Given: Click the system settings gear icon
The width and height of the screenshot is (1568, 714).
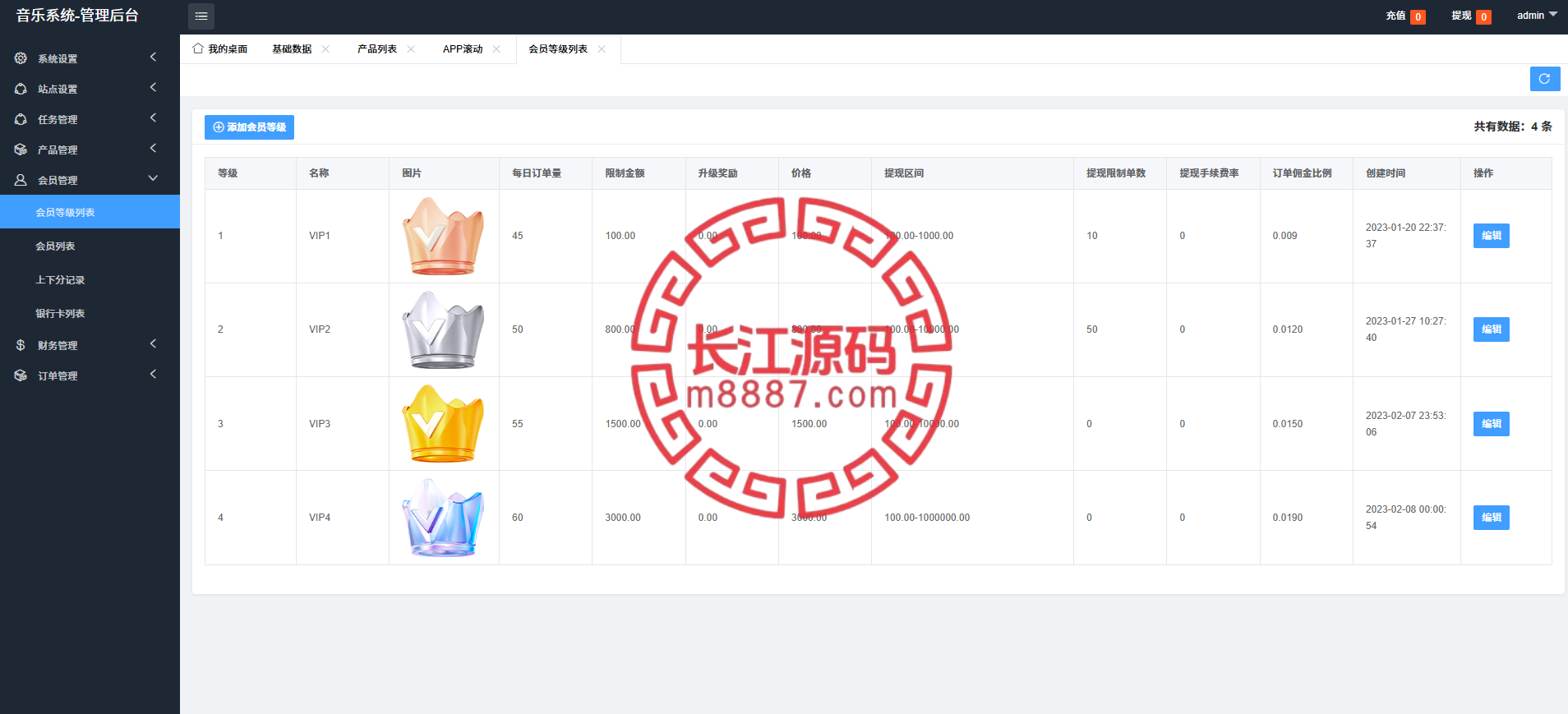Looking at the screenshot, I should [21, 58].
